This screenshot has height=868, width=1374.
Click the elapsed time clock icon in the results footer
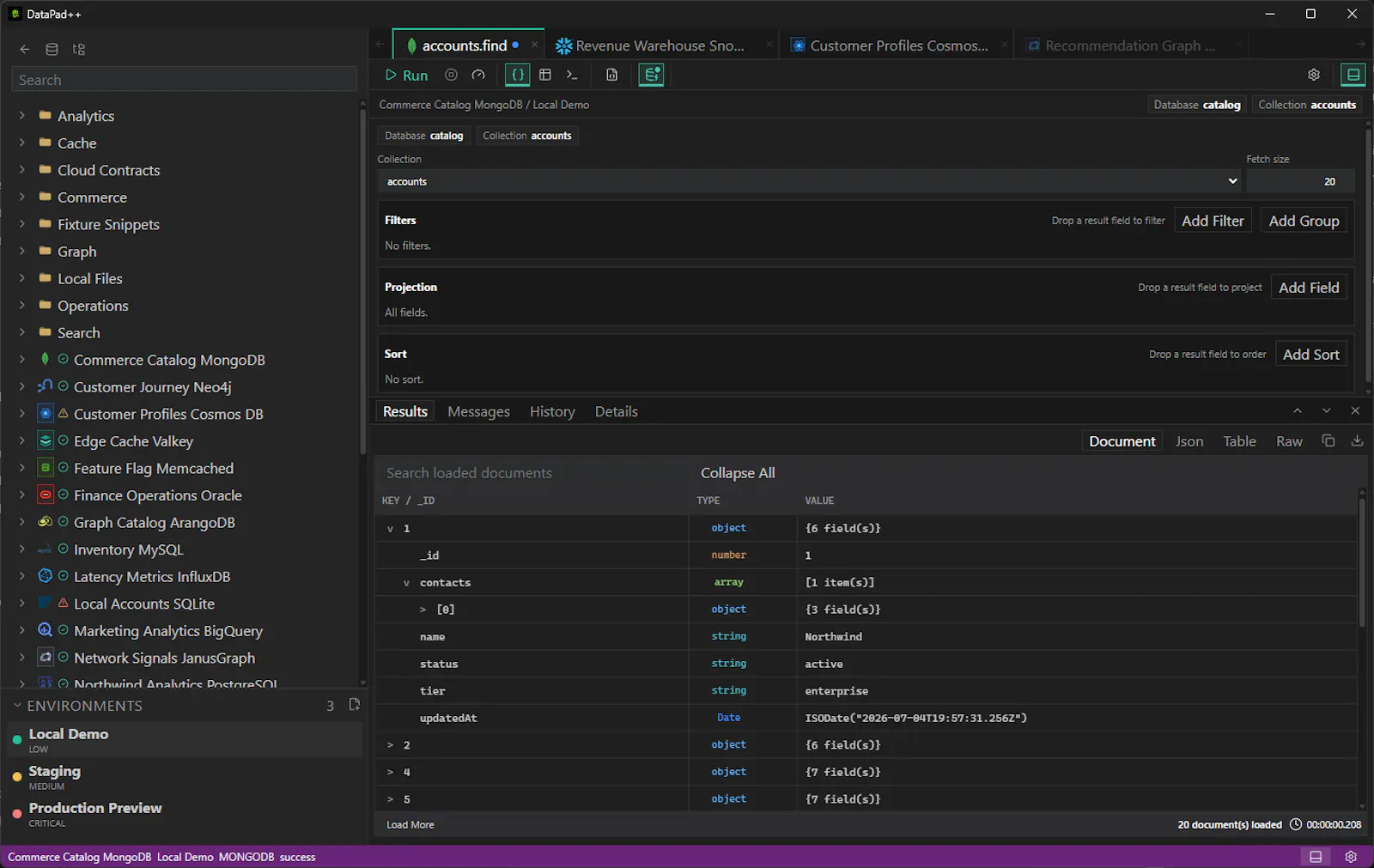pyautogui.click(x=1296, y=824)
